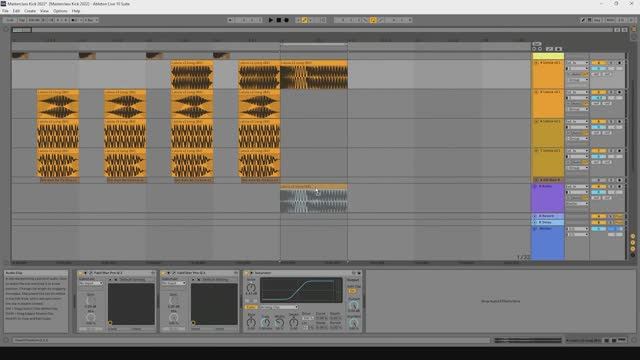This screenshot has width=640, height=360.
Task: Open Master track output dropdown
Action: click(577, 234)
